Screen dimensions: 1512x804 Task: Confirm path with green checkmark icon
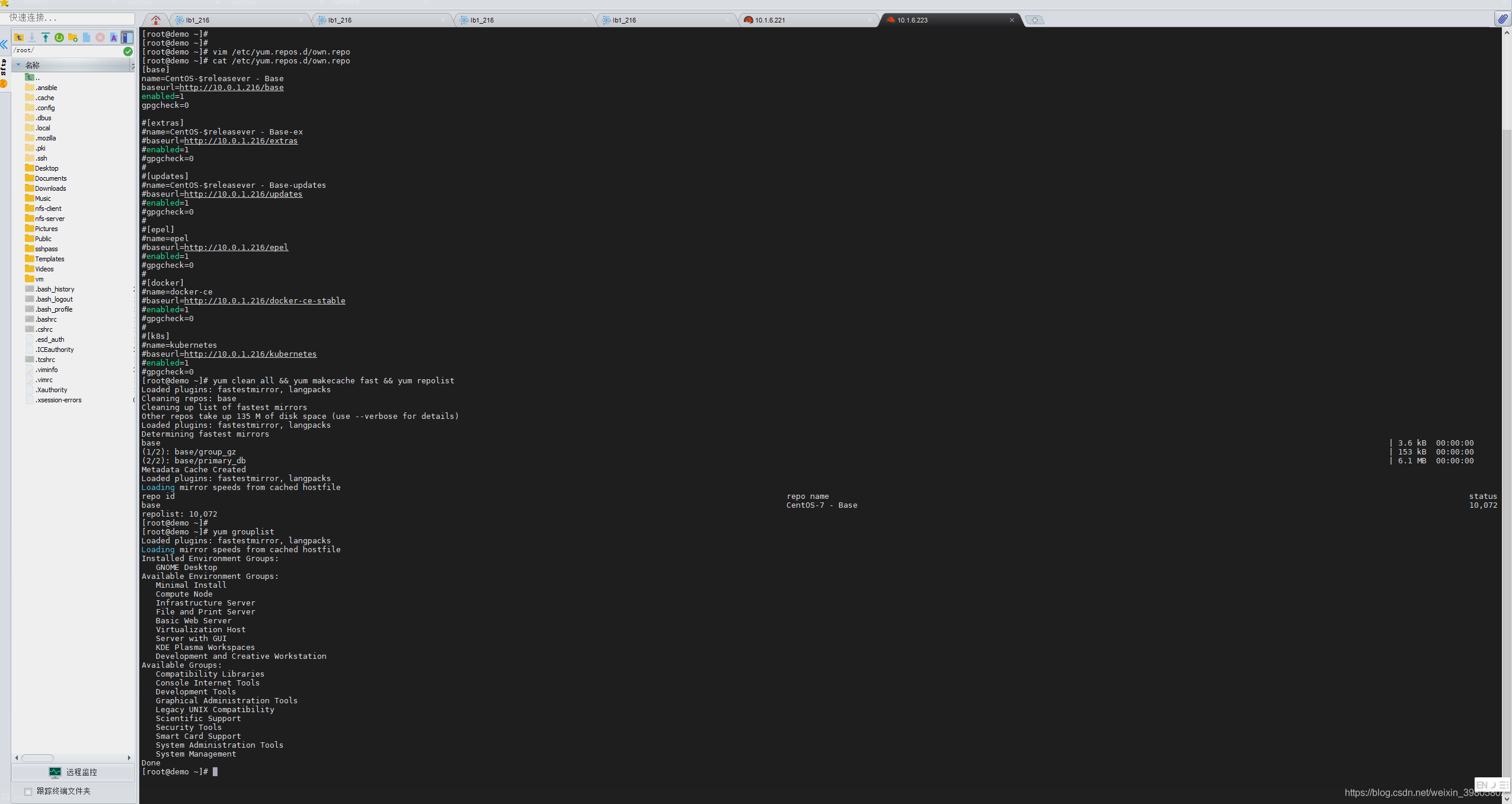pyautogui.click(x=128, y=52)
